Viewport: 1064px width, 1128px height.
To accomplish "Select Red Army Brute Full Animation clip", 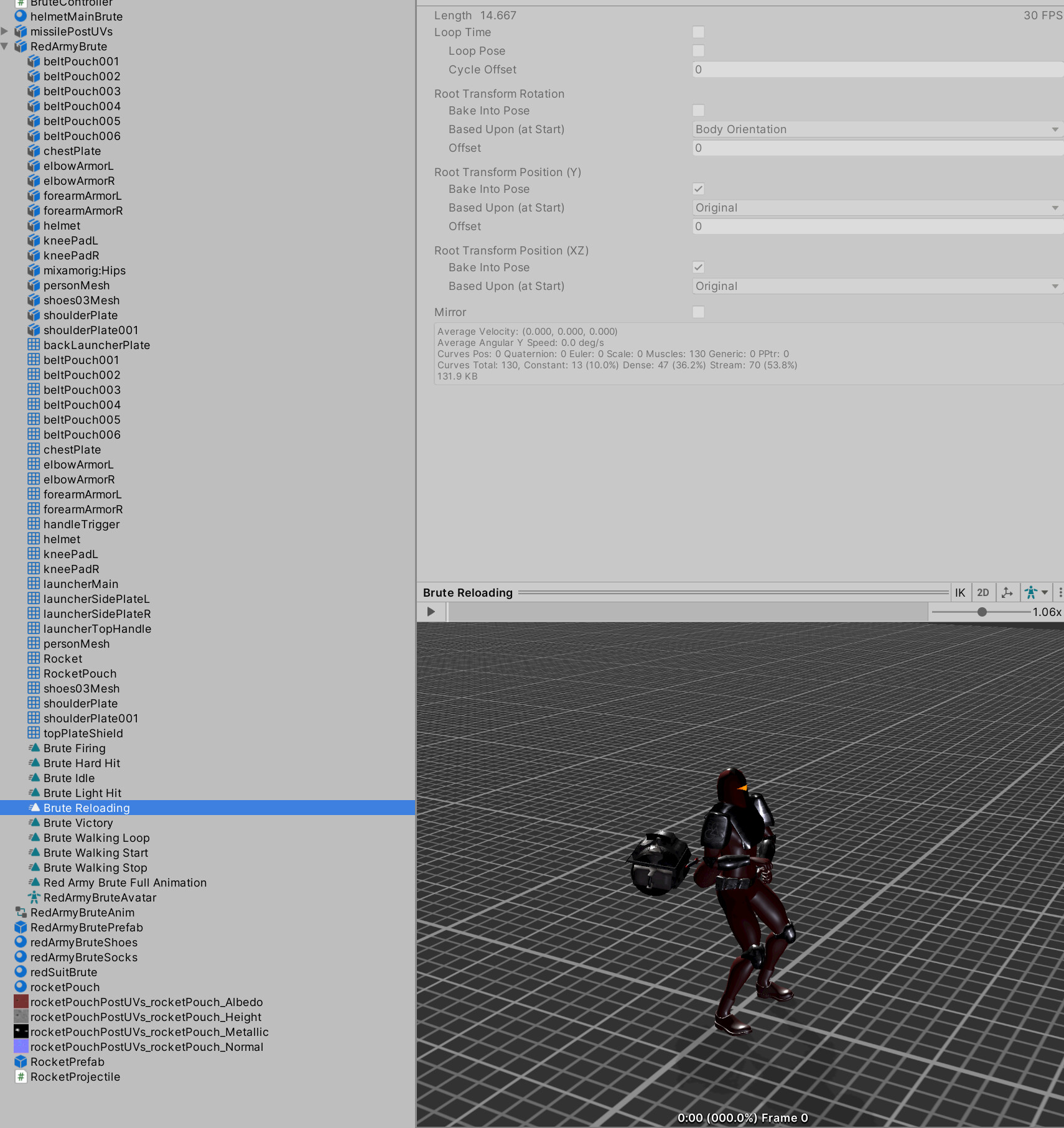I will (124, 882).
